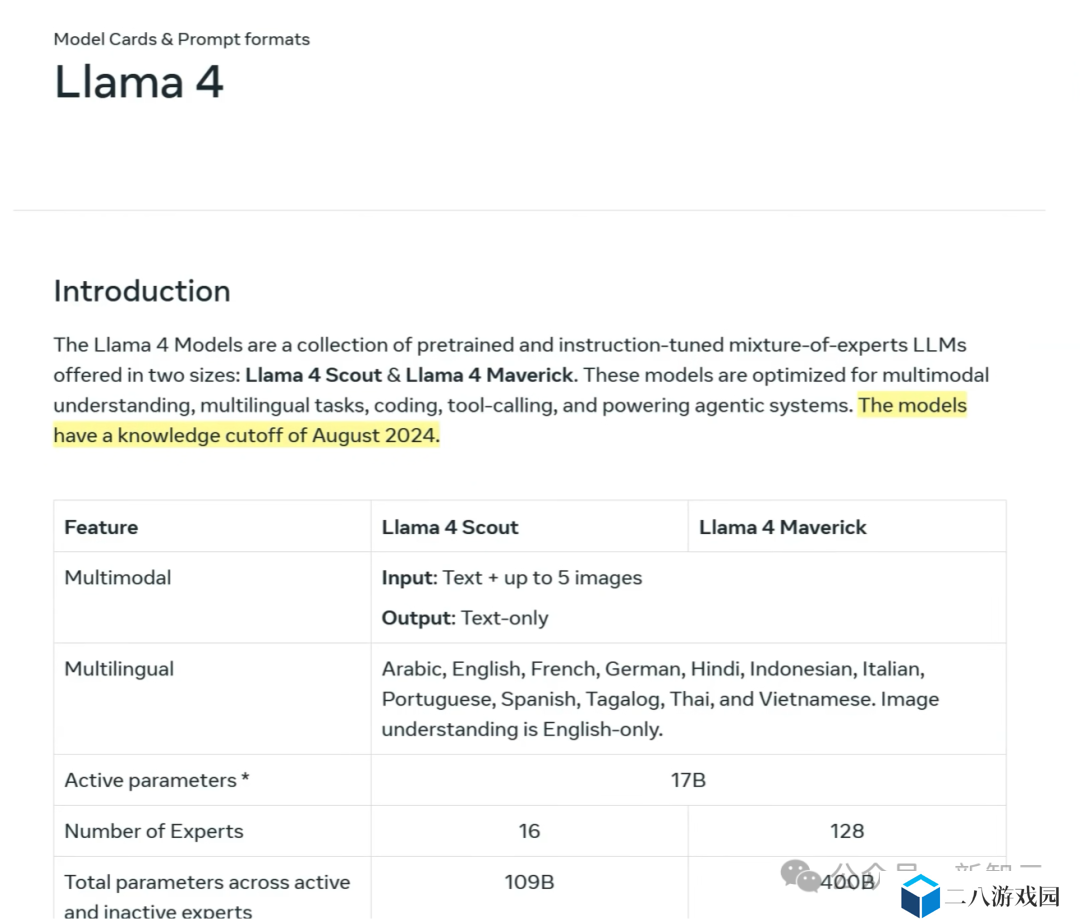Viewport: 1080px width, 921px height.
Task: Click the Active parameters row label
Action: coord(157,780)
